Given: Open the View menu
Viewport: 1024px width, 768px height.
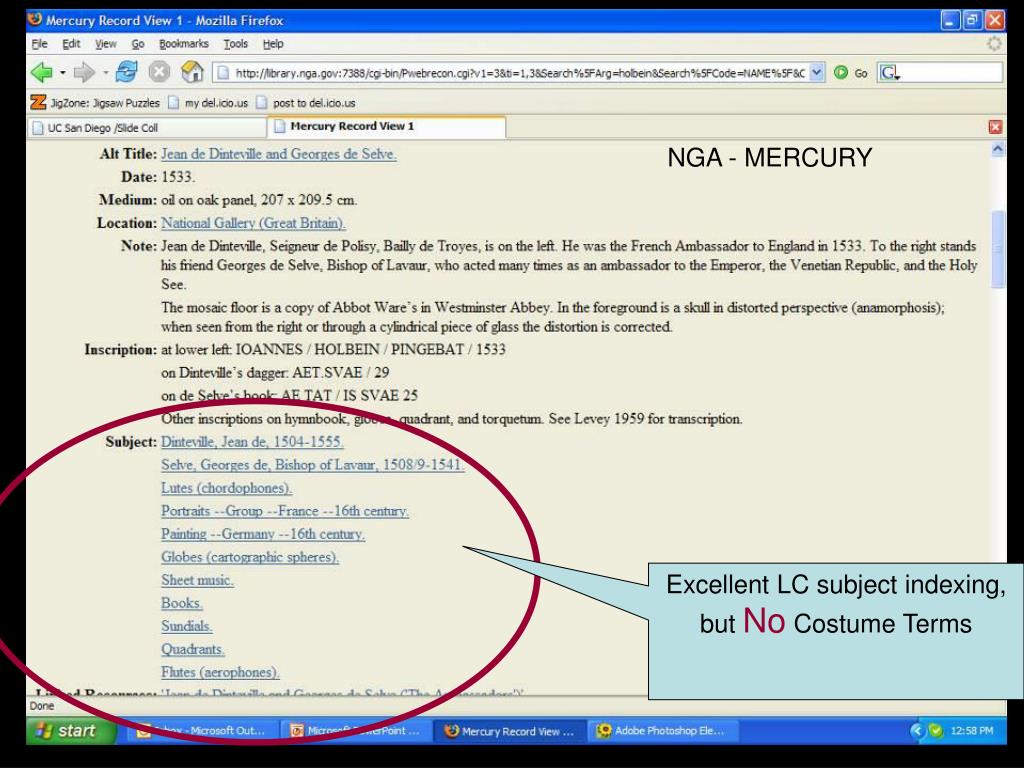Looking at the screenshot, I should tap(106, 44).
